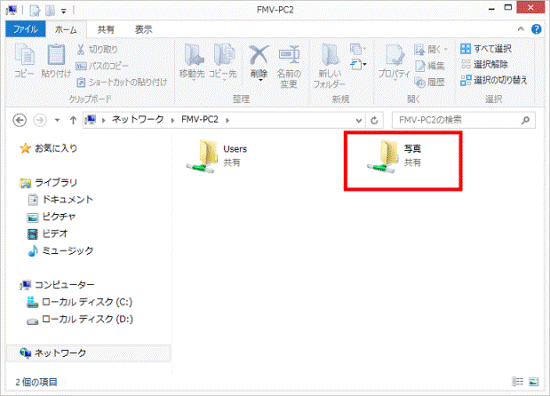Click the Forward arrow button
The width and height of the screenshot is (550, 396).
40,120
